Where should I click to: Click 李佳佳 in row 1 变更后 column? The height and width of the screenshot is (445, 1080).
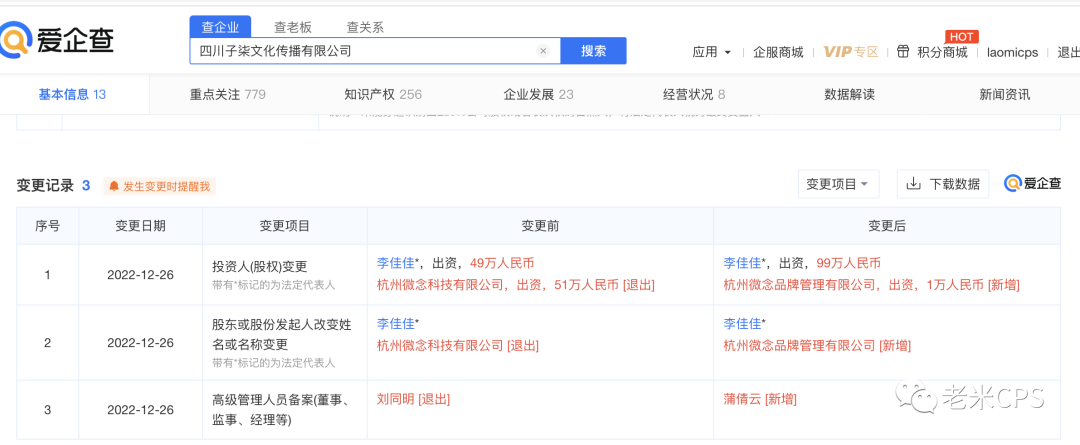click(742, 263)
